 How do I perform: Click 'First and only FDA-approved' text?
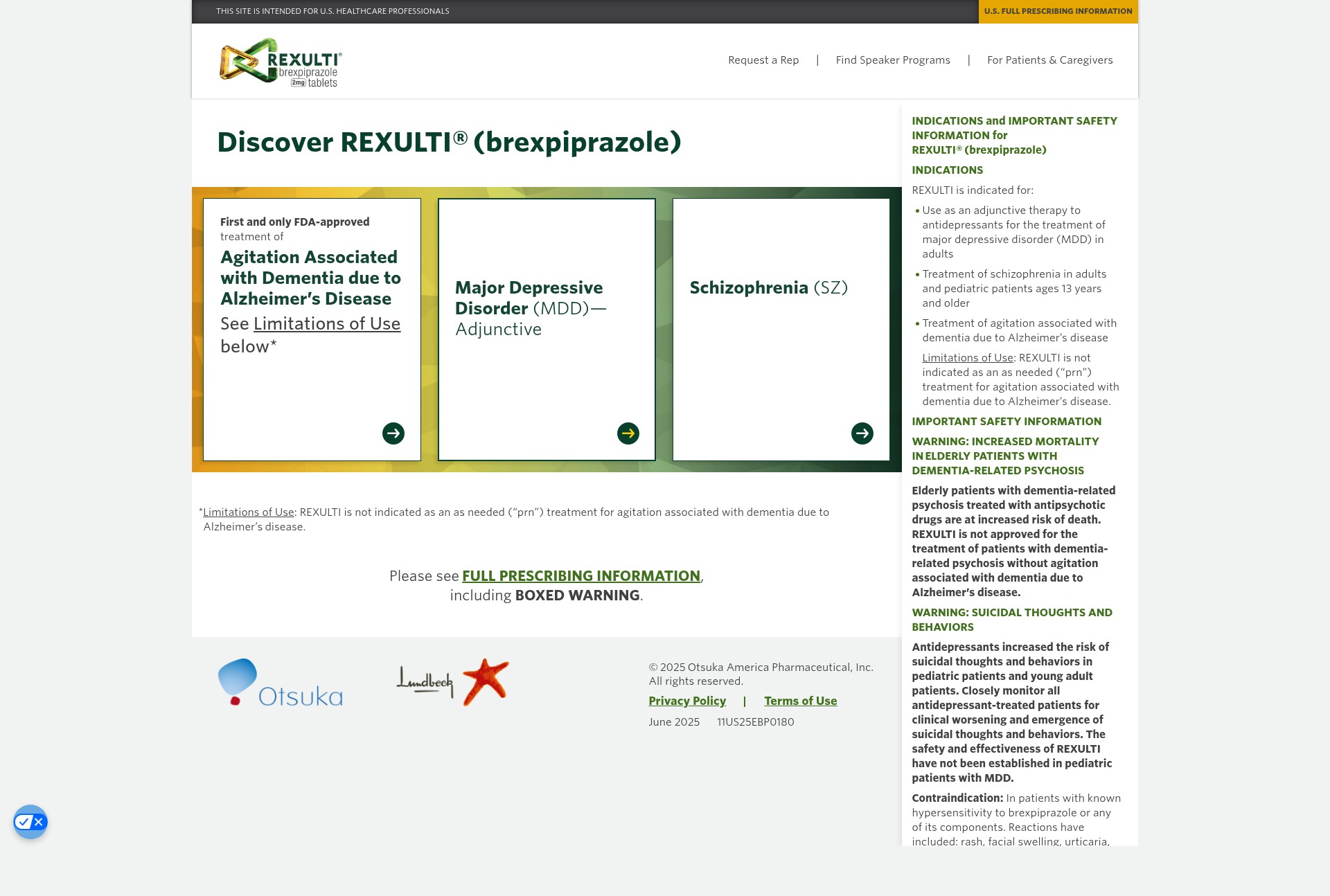[294, 222]
